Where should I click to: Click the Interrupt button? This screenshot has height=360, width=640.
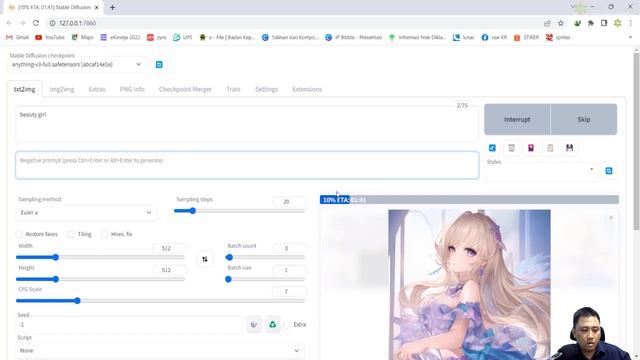517,119
